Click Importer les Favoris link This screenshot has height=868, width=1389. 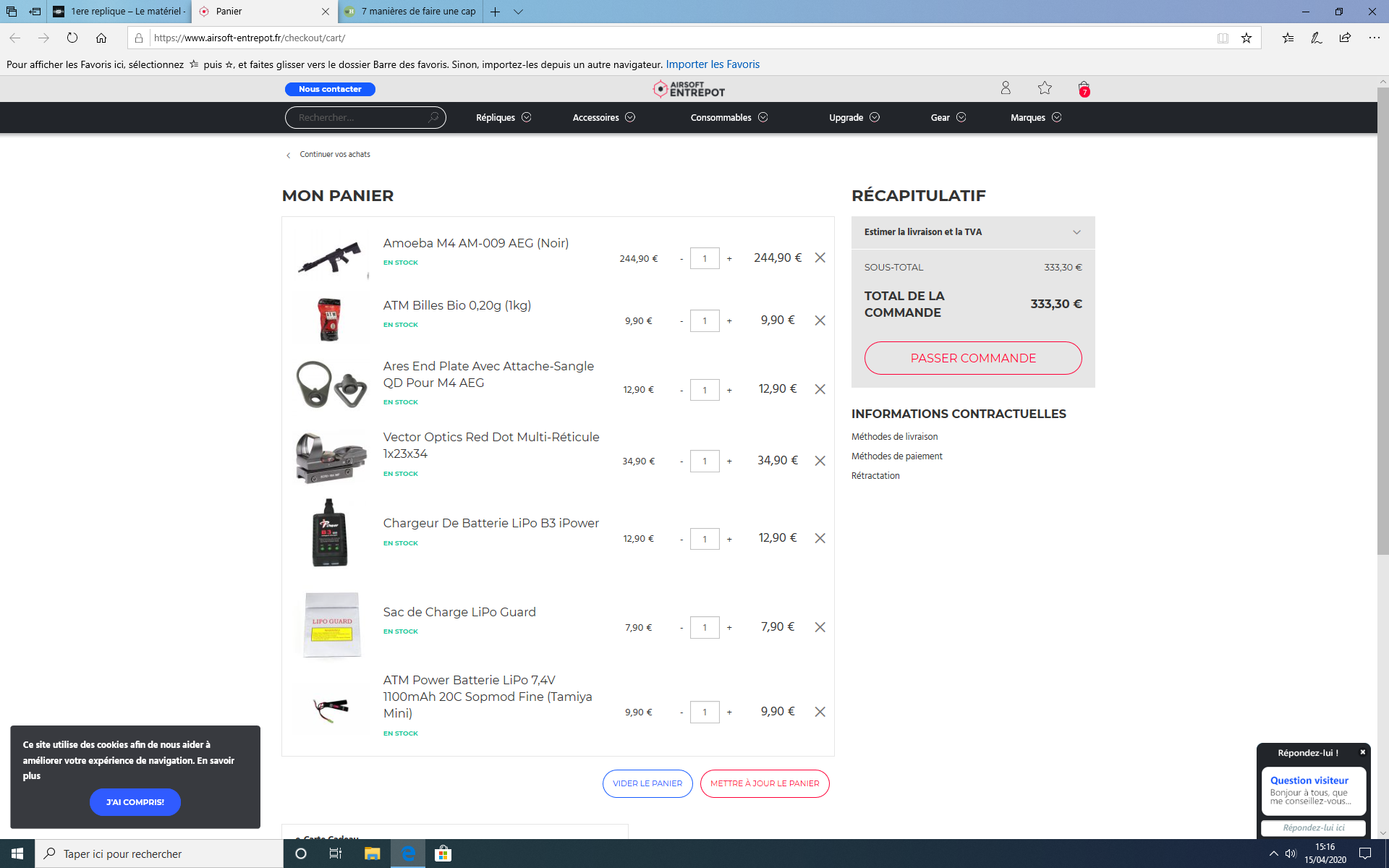point(713,64)
